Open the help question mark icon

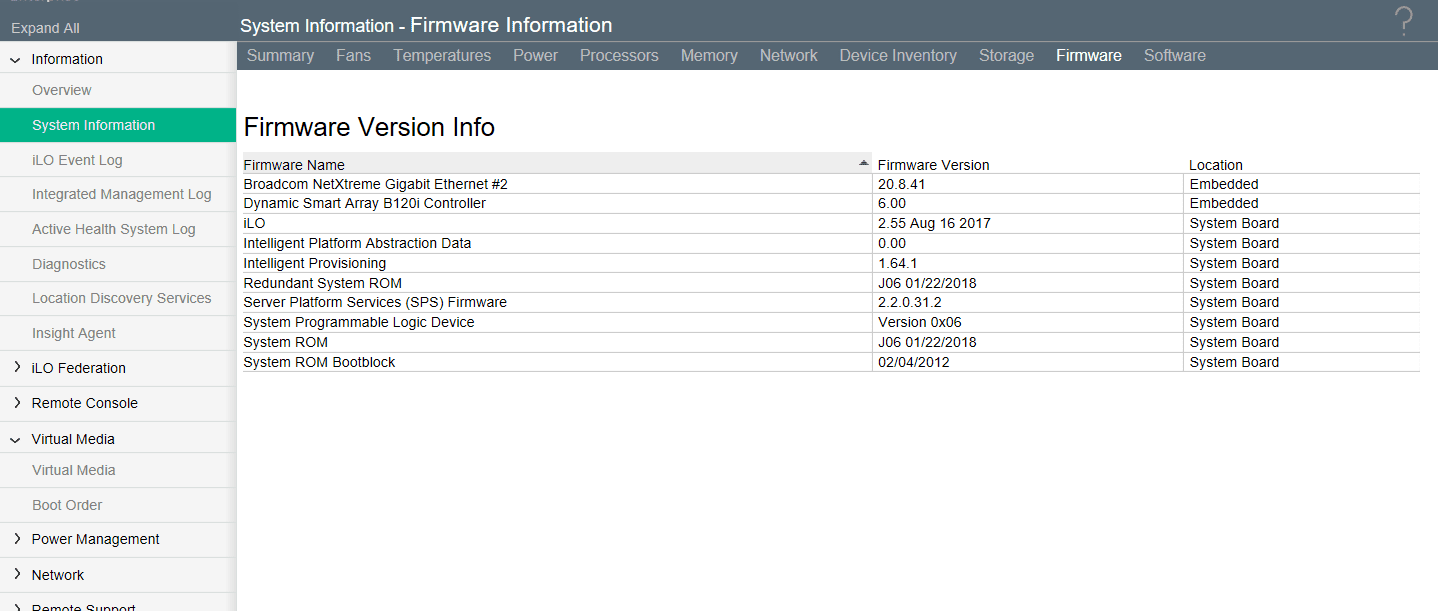point(1405,20)
